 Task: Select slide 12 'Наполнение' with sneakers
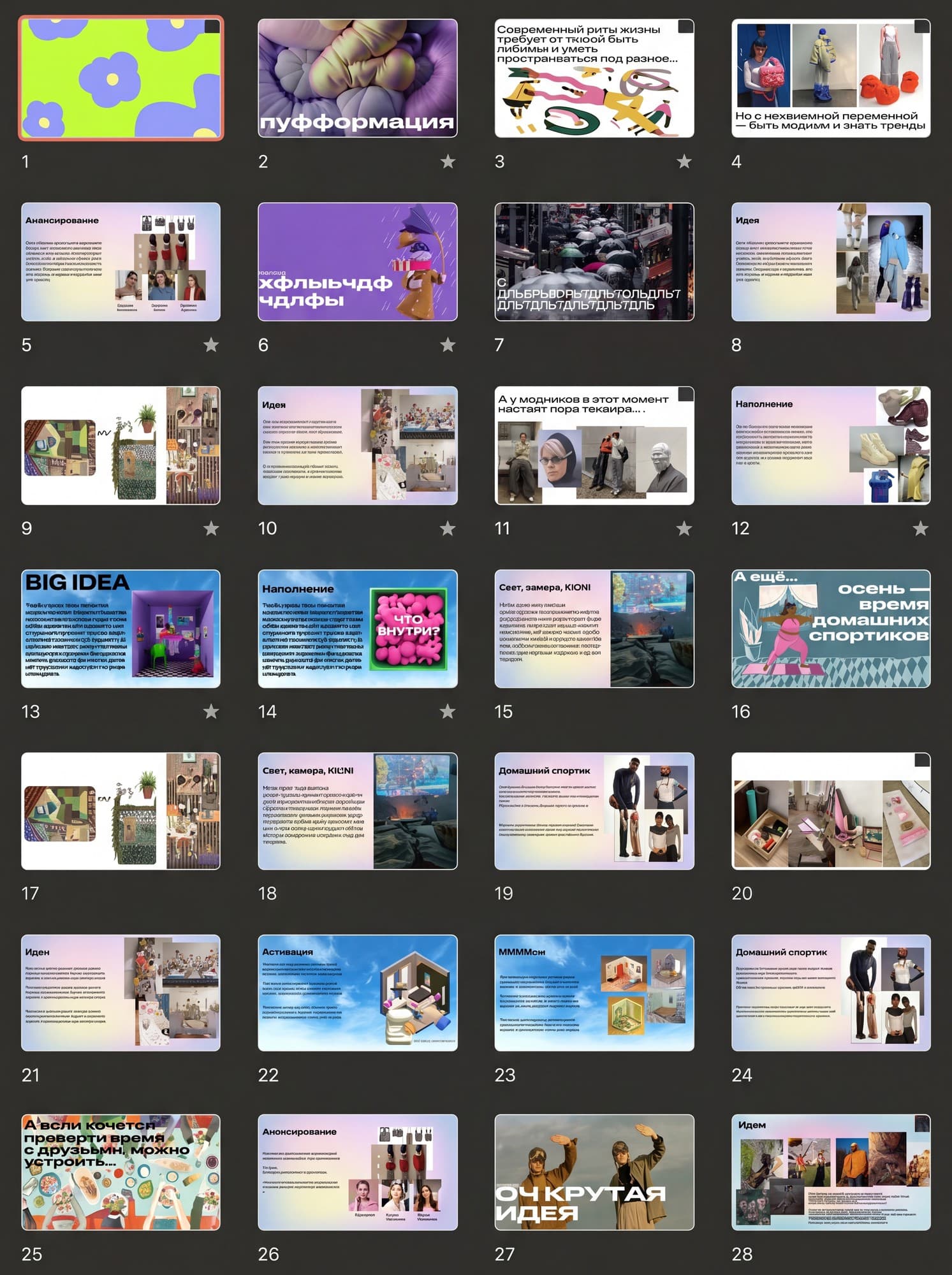831,445
